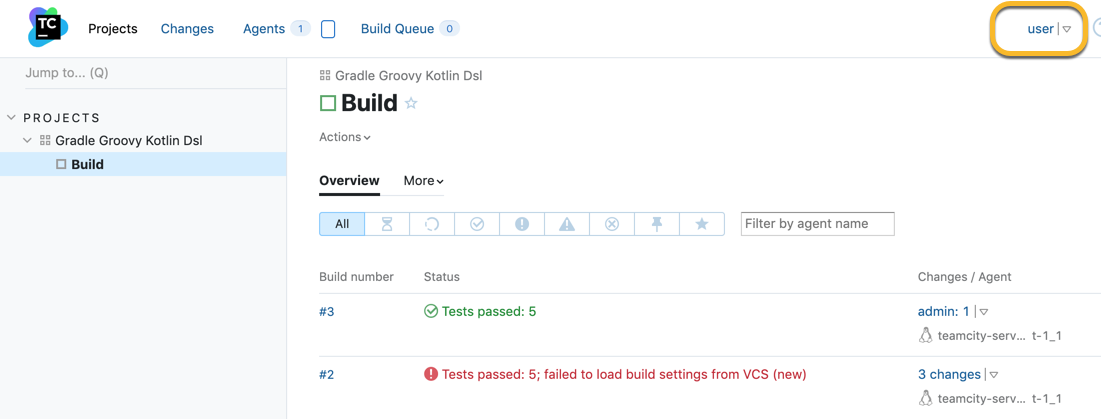Switch to the Changes page
1101x419 pixels.
coord(187,29)
